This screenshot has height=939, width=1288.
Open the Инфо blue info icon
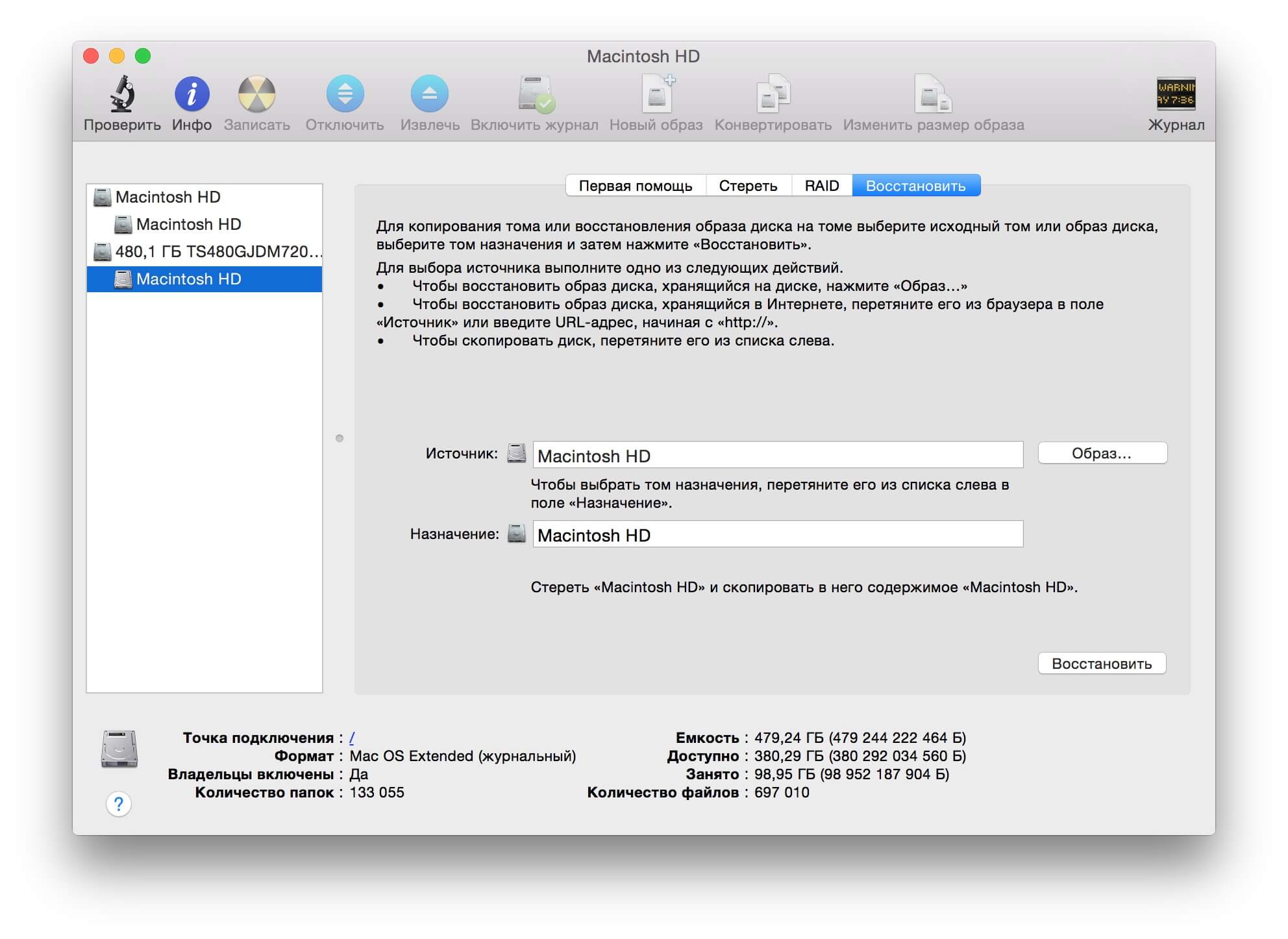[x=192, y=94]
